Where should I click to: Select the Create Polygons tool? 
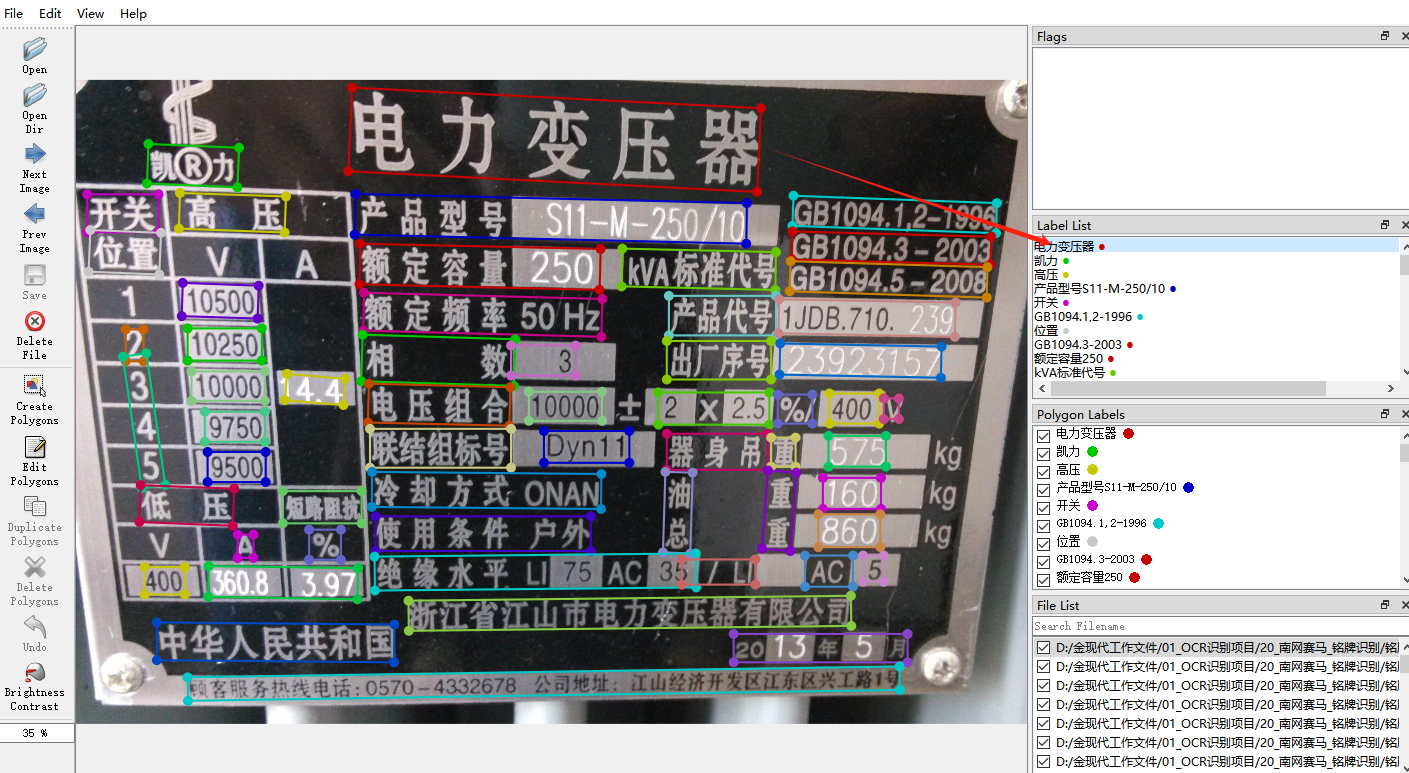(x=33, y=390)
